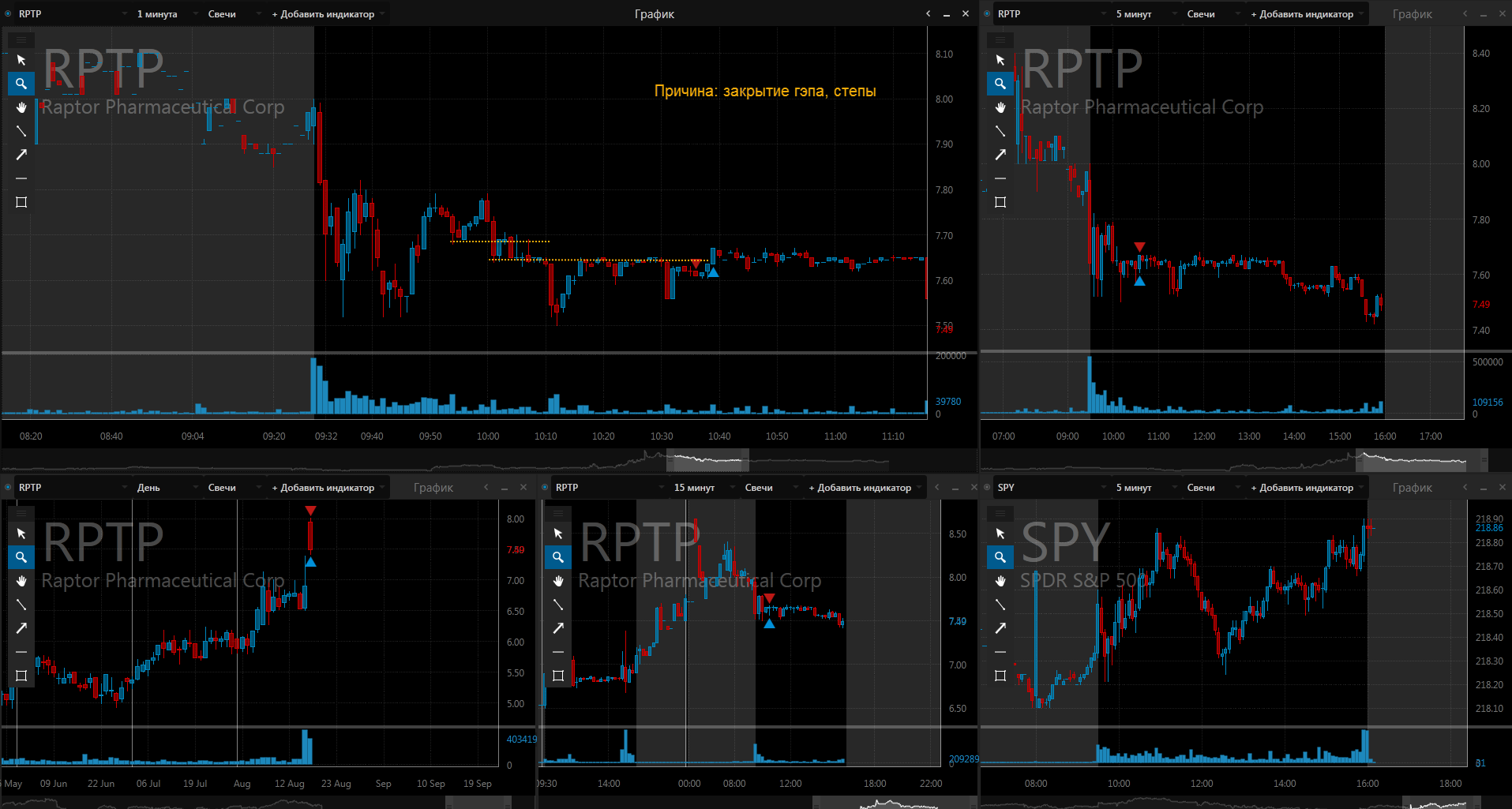Click collapse arrow '<' in 5 минут RPTP header
This screenshot has height=809, width=1512.
pyautogui.click(x=1465, y=14)
